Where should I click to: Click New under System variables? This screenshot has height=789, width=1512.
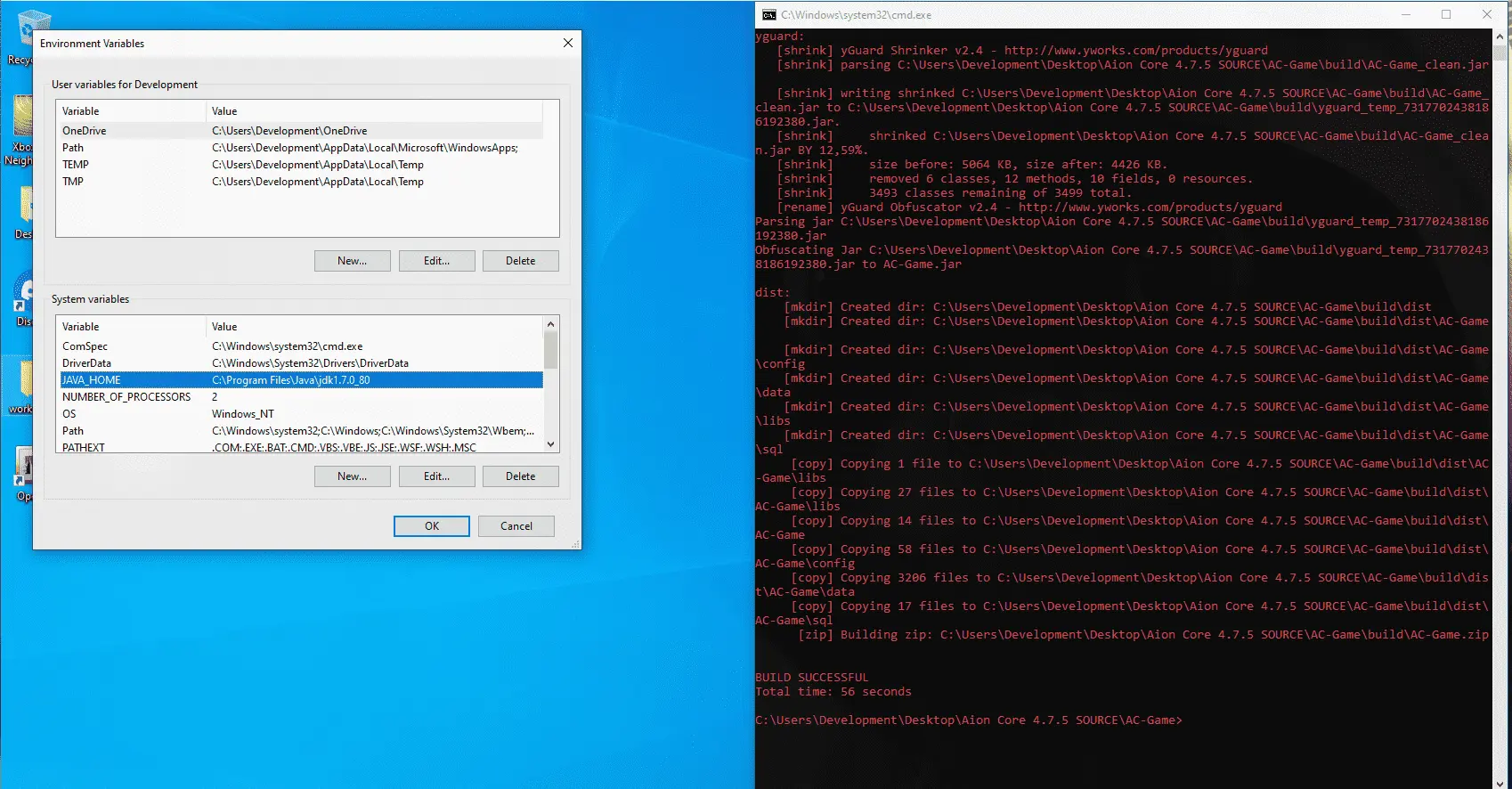(353, 476)
